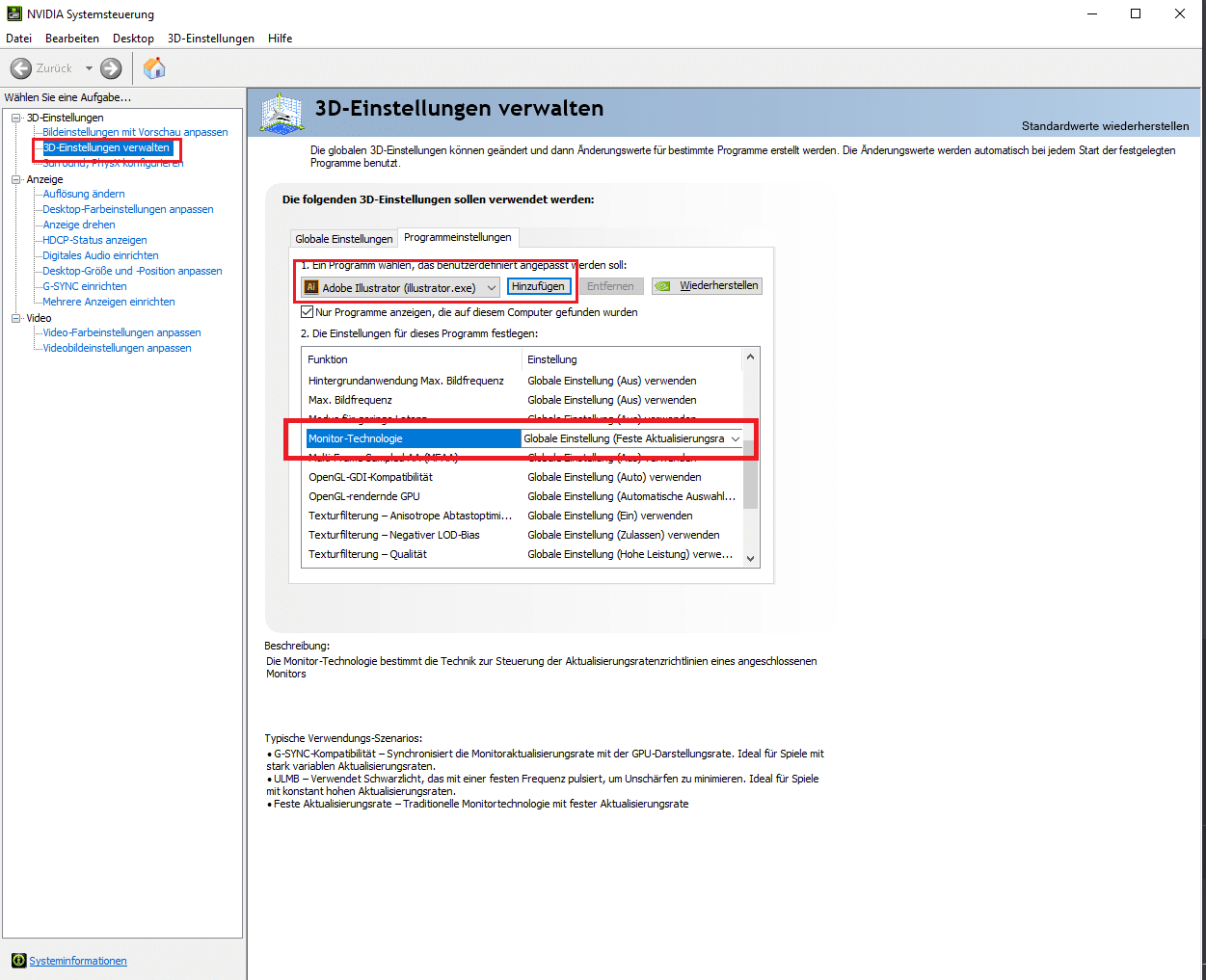
Task: Open the 3D-Einstellungen menu
Action: (211, 39)
